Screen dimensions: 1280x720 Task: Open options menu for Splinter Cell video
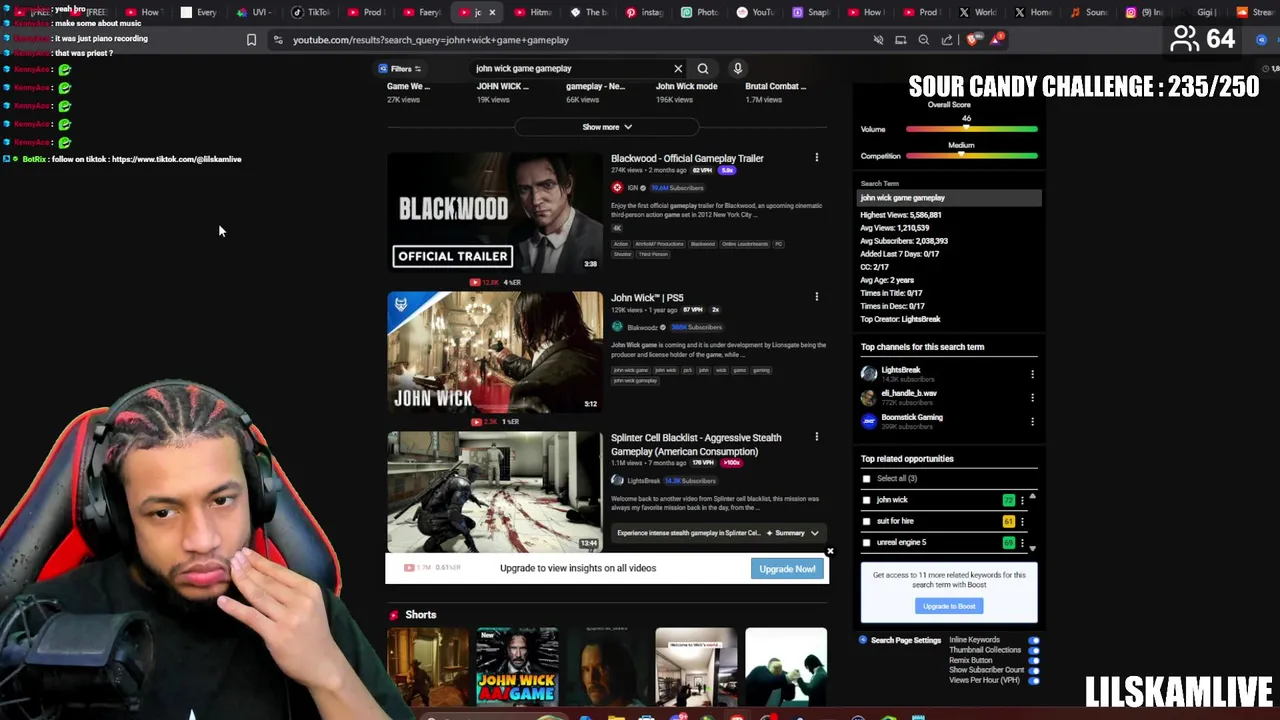tap(816, 437)
